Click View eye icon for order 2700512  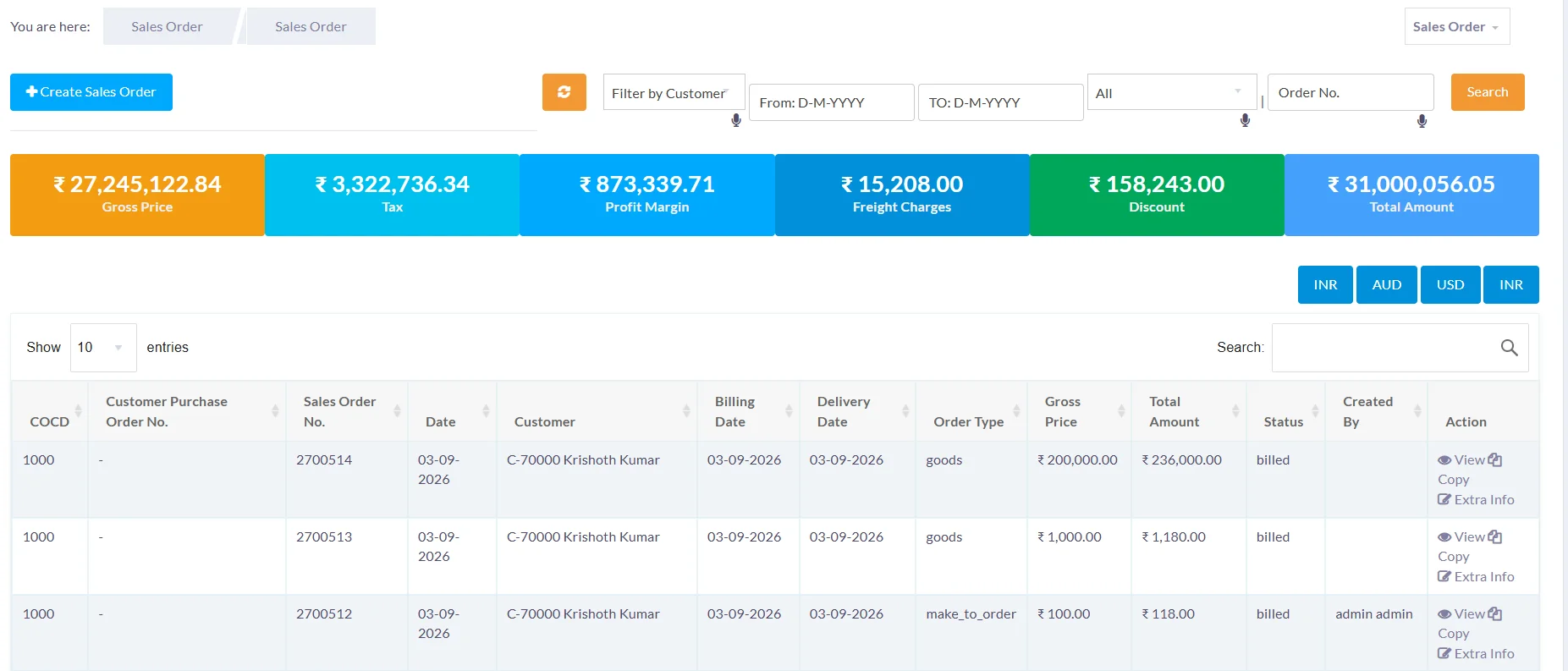1444,614
